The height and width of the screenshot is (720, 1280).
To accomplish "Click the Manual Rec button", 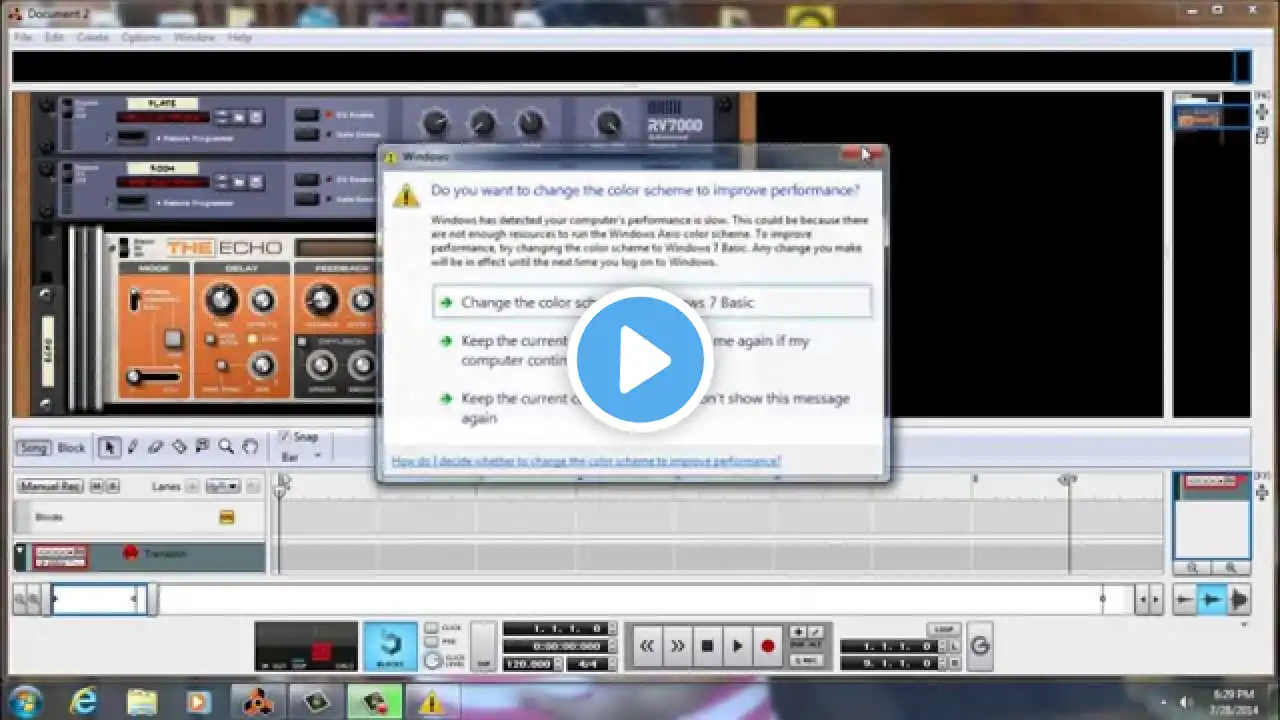I will pos(50,486).
